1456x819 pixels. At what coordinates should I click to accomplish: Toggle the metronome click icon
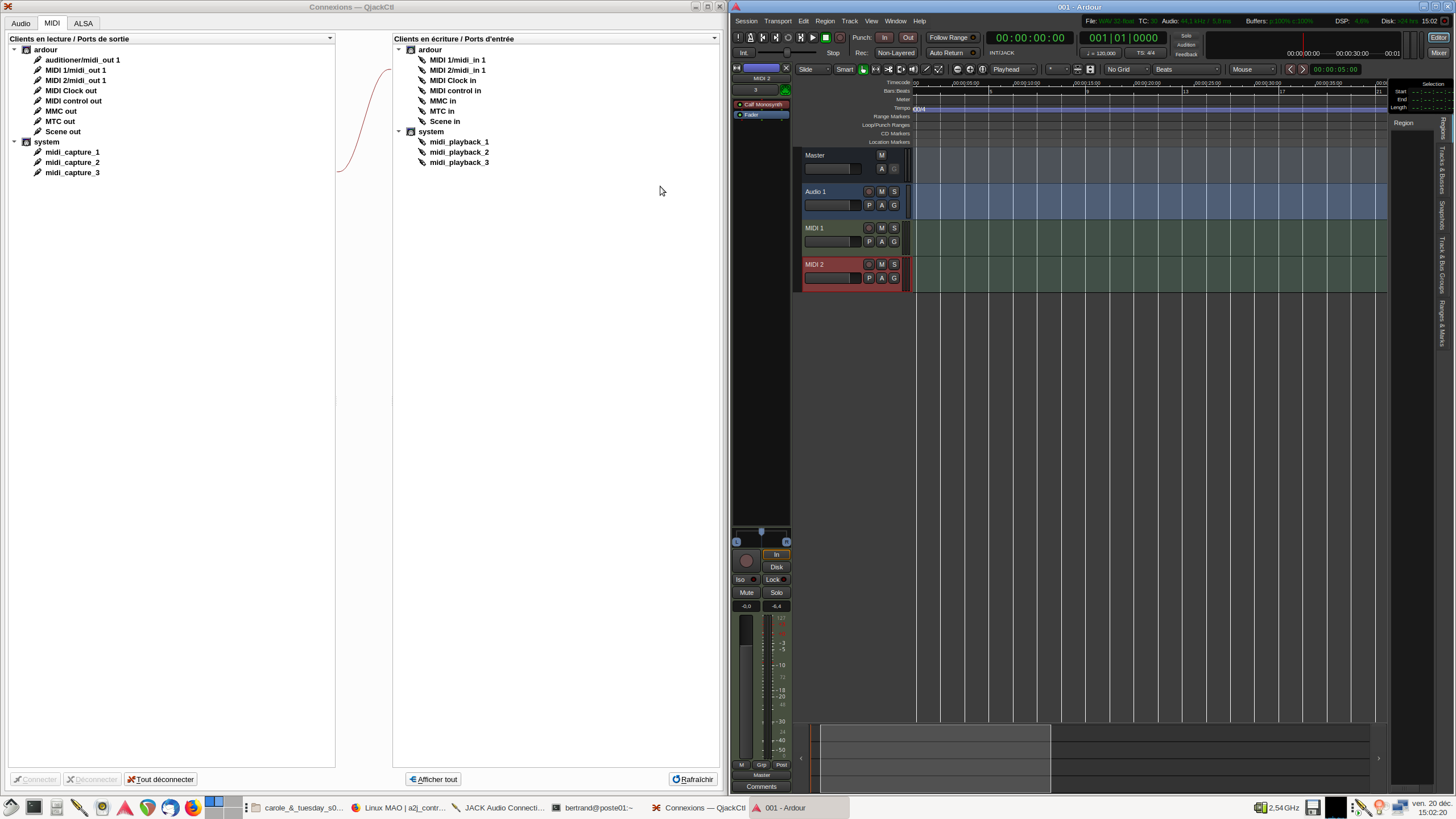coord(750,38)
